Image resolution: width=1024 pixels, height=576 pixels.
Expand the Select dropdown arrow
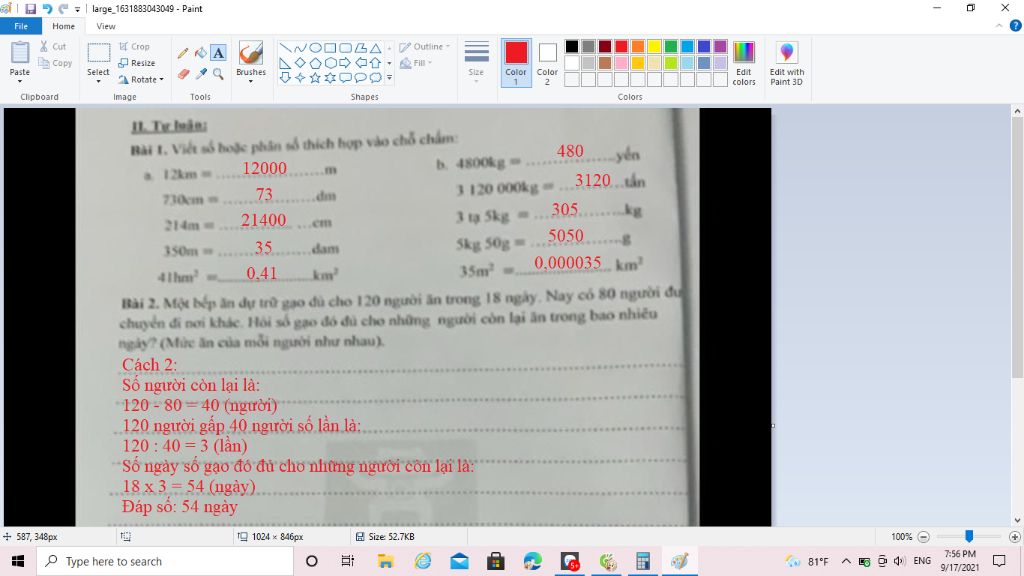99,82
